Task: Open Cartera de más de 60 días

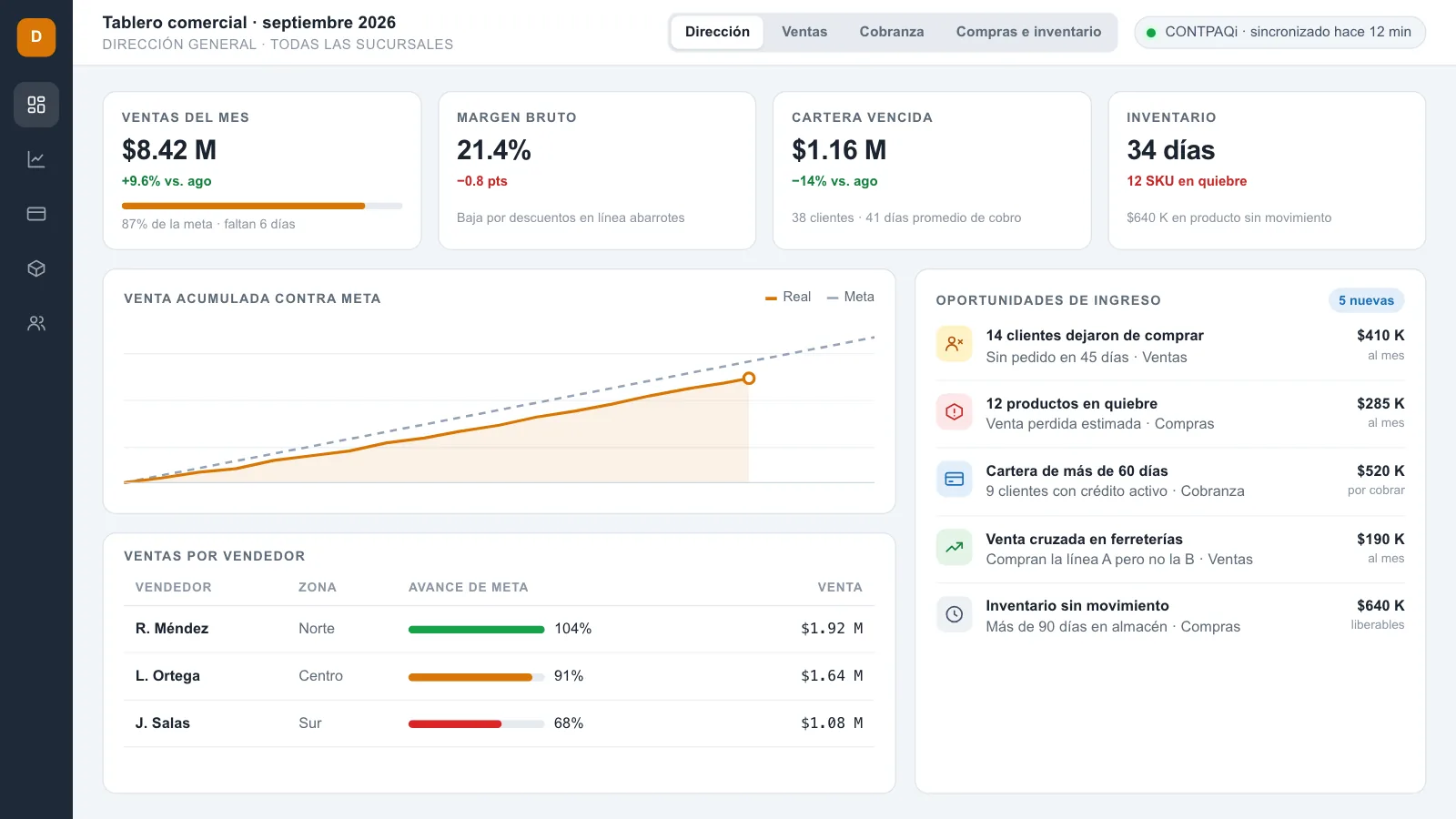Action: 1170,480
